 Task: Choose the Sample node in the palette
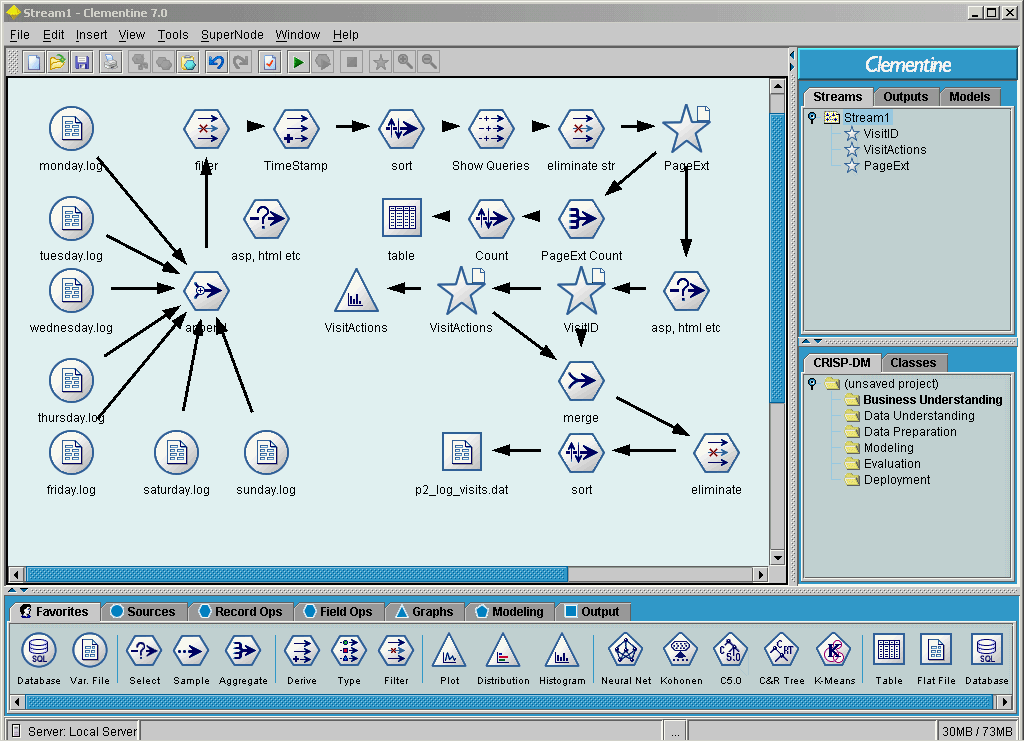coord(191,658)
